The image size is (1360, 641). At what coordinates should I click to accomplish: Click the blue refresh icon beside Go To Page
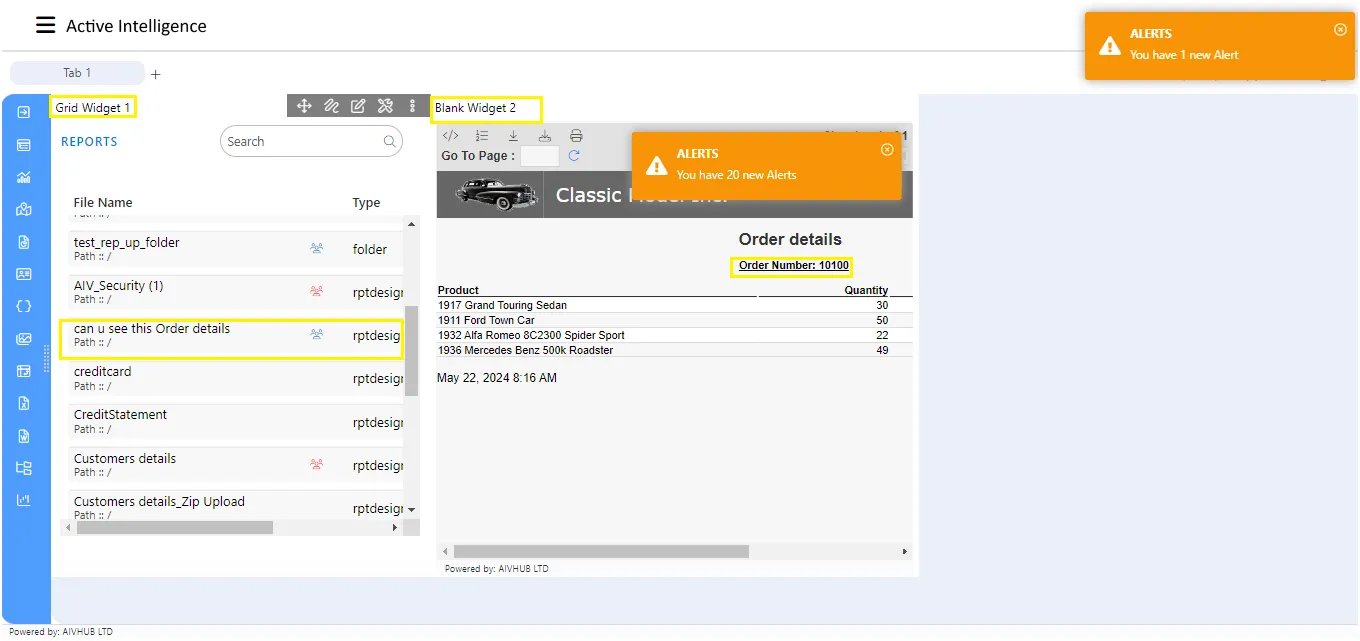pos(574,156)
